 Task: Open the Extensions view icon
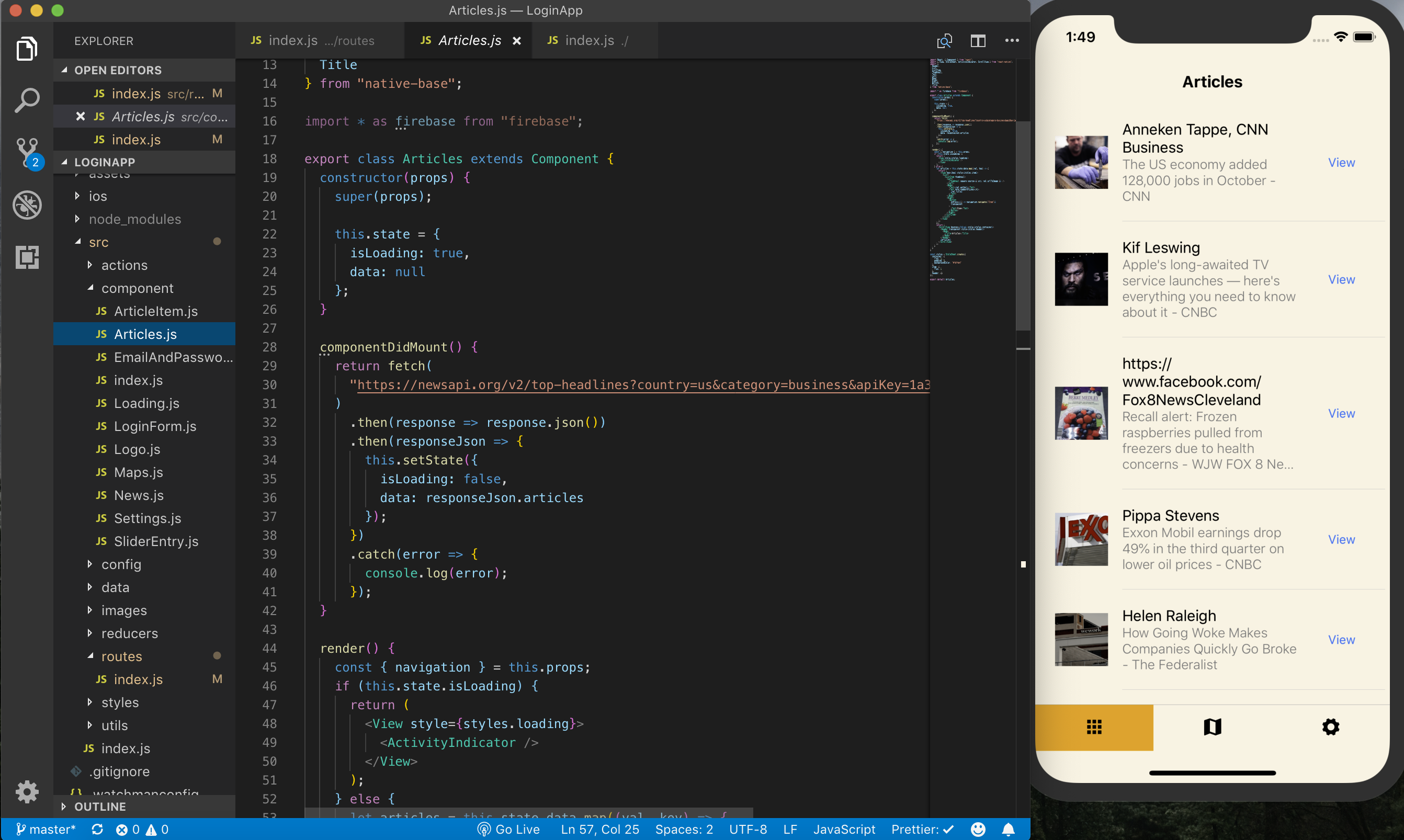point(27,257)
